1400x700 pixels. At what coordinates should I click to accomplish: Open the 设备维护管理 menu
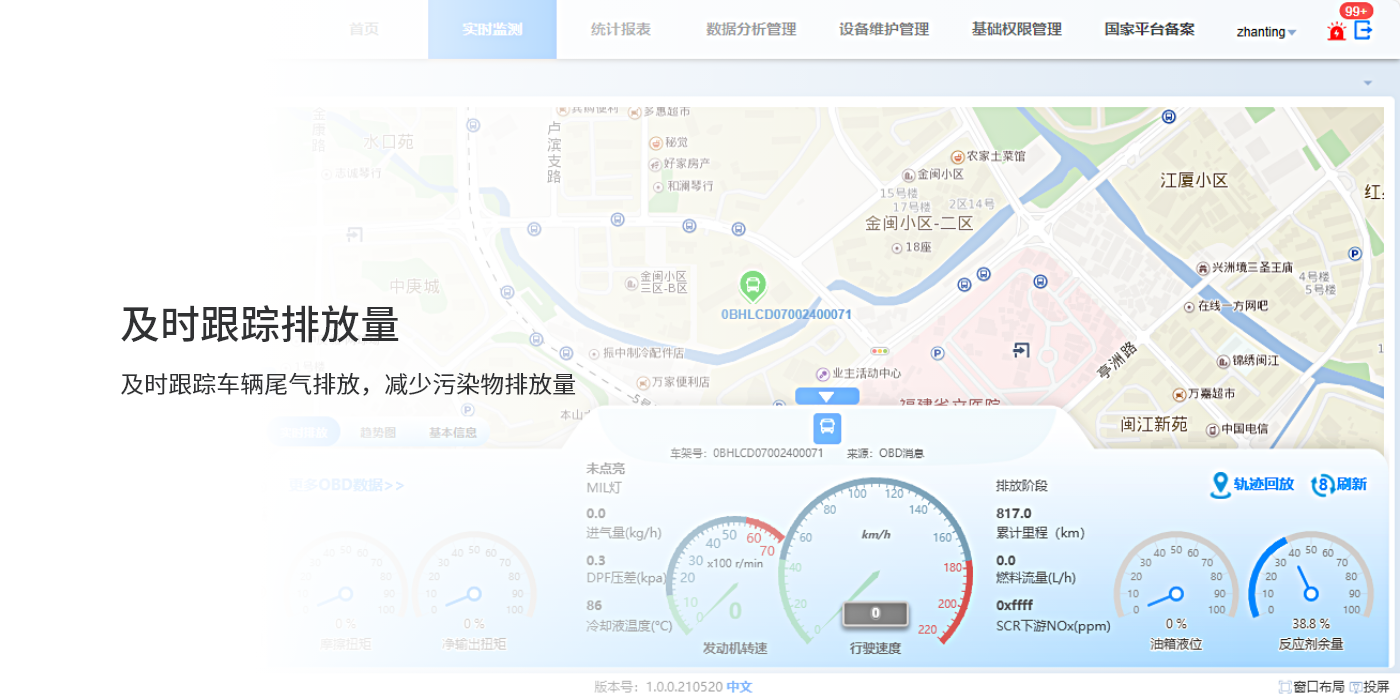pos(884,29)
